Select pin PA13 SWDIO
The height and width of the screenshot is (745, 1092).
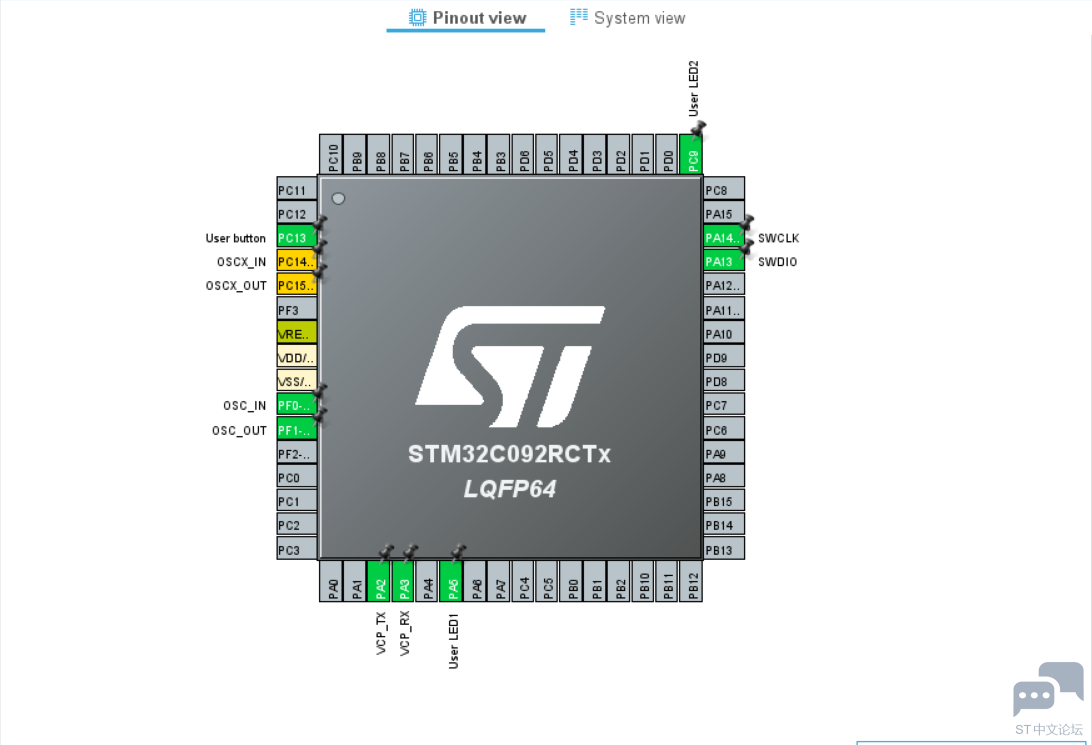tap(724, 261)
